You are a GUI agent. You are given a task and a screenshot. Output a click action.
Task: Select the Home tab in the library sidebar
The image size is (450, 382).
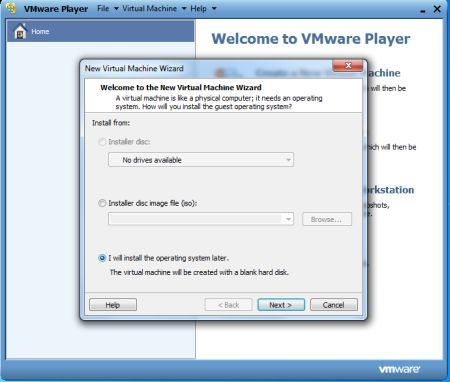coord(100,31)
